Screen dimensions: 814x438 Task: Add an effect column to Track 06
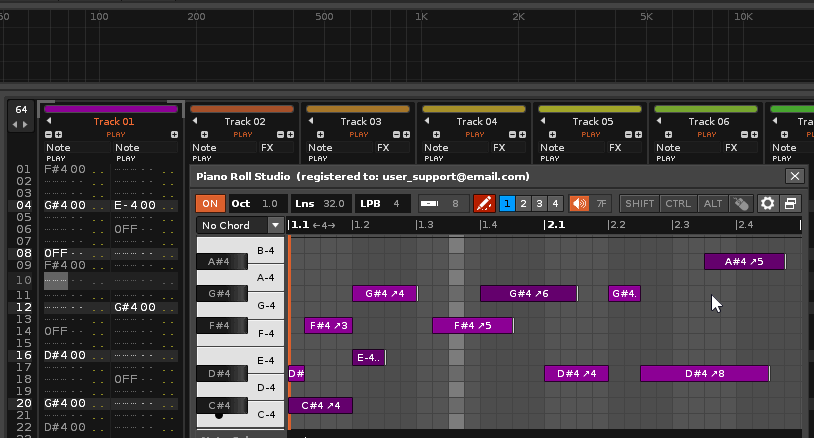754,134
